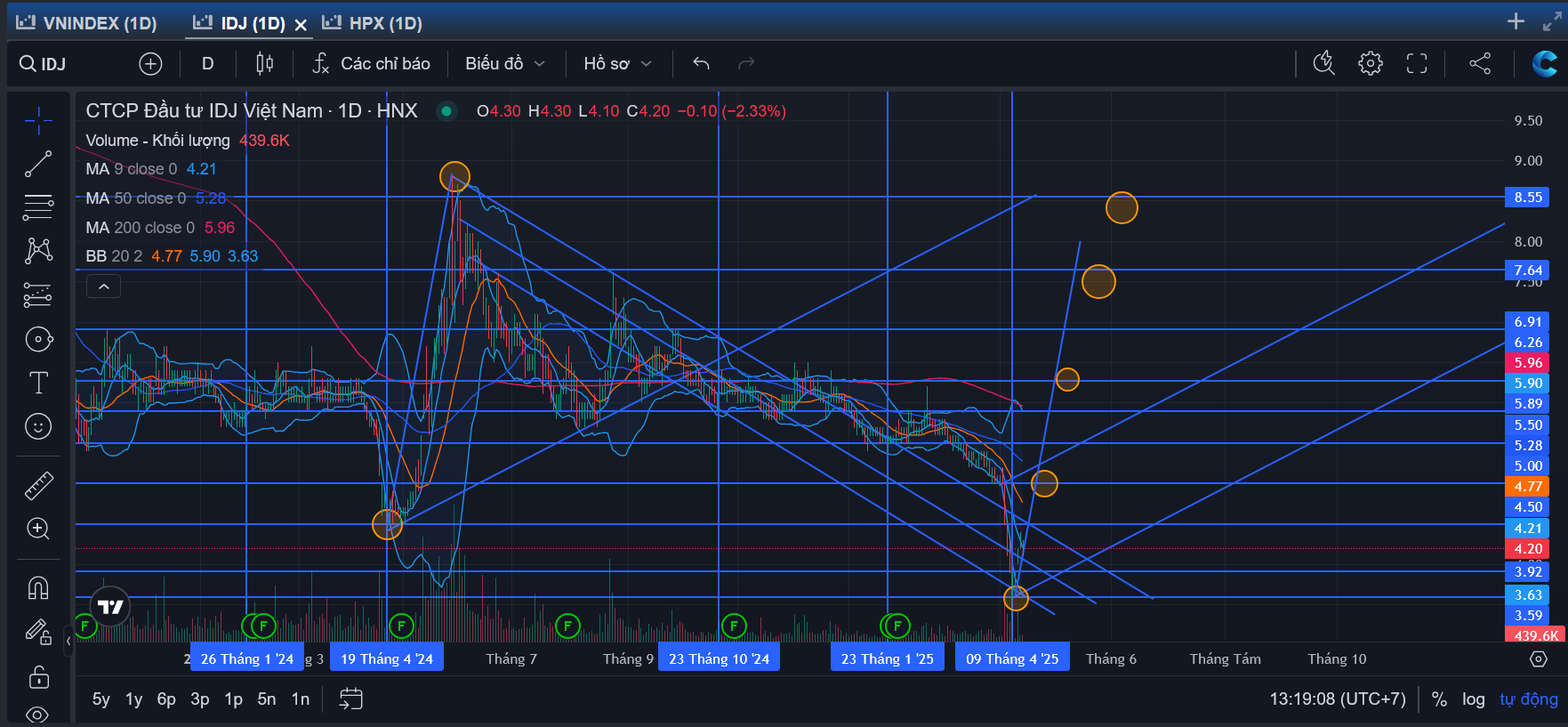Set range to 6p
Image resolution: width=1568 pixels, height=727 pixels.
(x=166, y=699)
